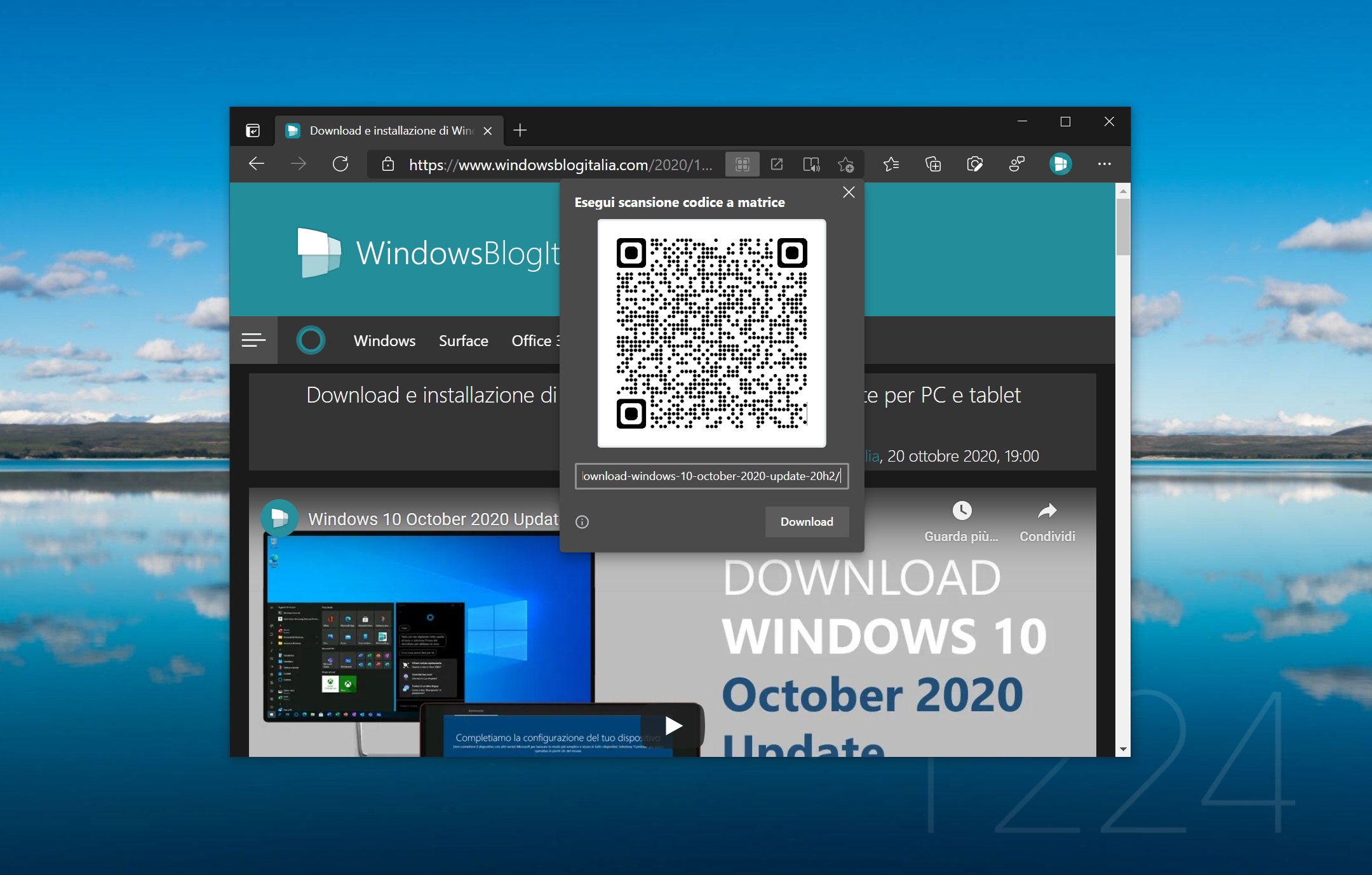Click the URL field in QR popup

pos(711,476)
